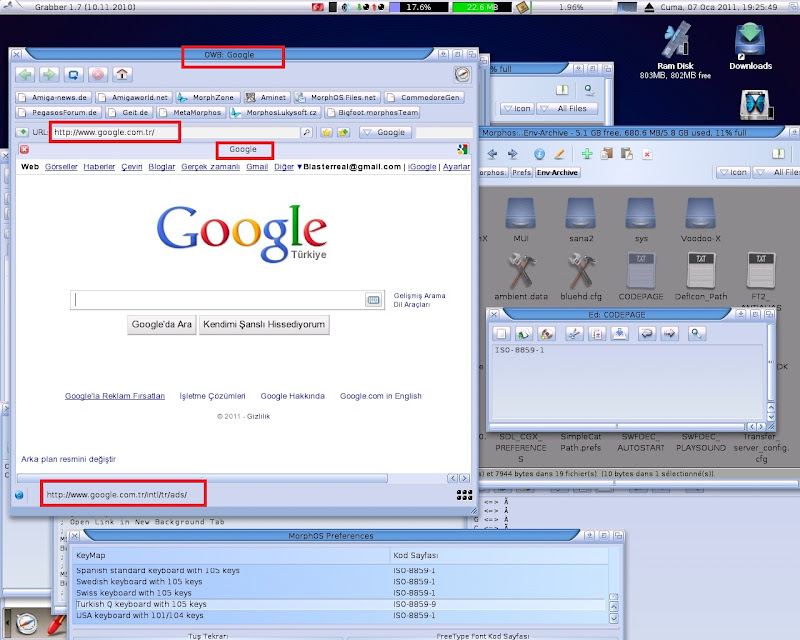
Task: Open Google.com in English link
Action: (x=381, y=396)
